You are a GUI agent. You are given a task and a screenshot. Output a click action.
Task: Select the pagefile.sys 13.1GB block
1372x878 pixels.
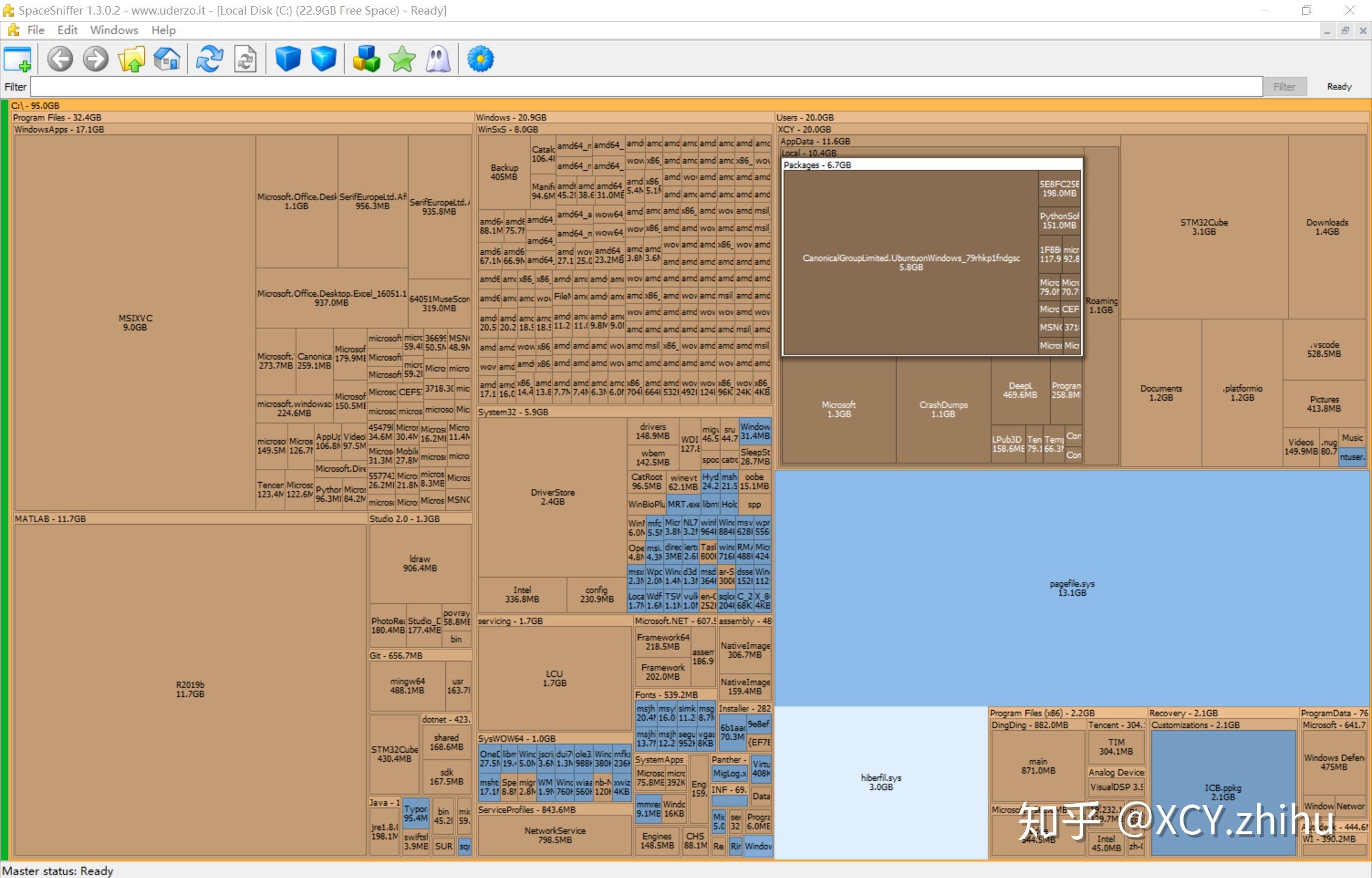pos(1072,588)
